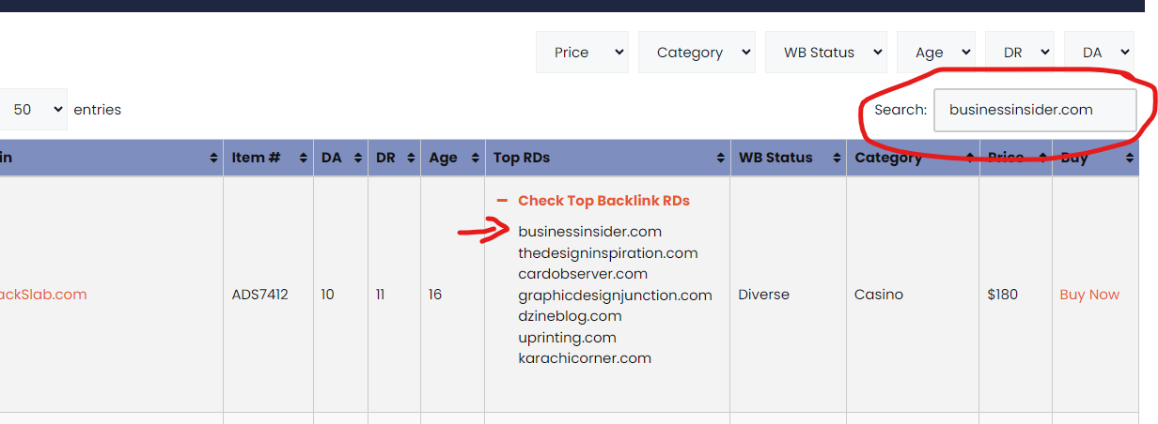Select karachicorner.com in the backlink list
Image resolution: width=1158 pixels, height=424 pixels.
click(585, 359)
